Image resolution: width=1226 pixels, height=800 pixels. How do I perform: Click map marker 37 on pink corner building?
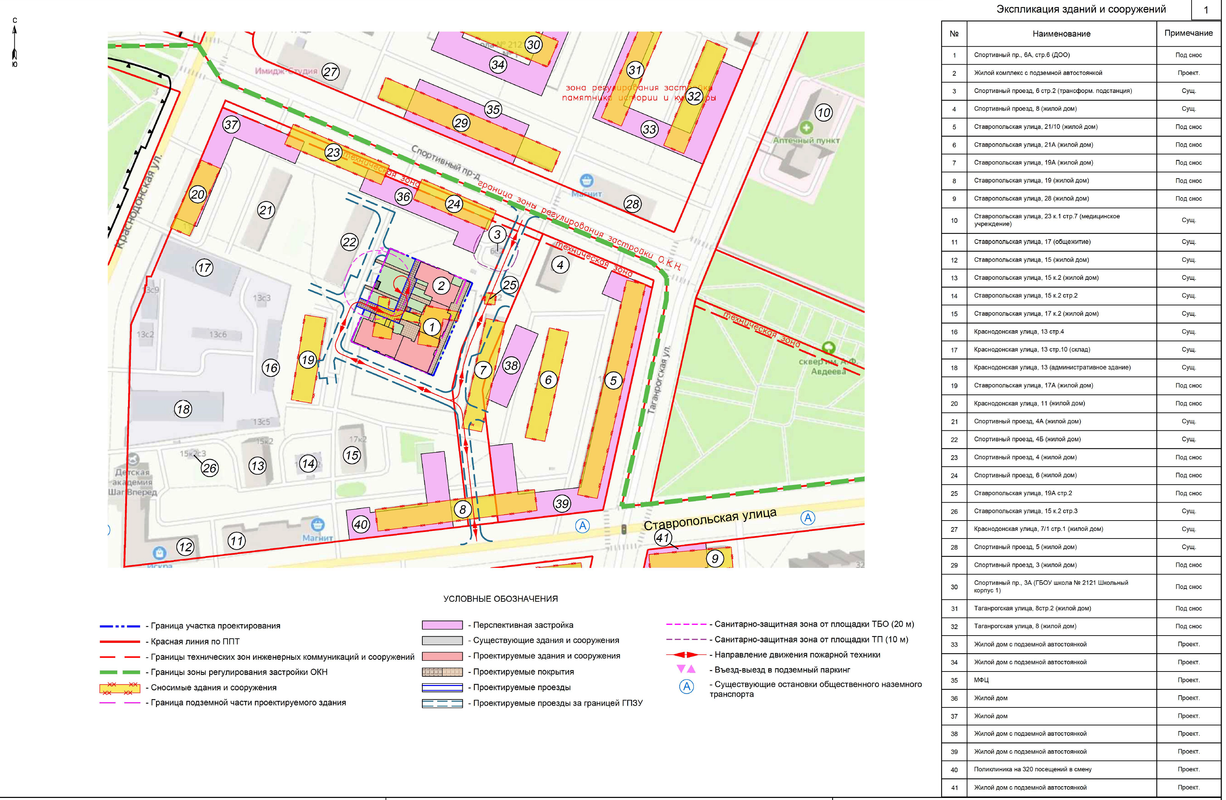232,125
